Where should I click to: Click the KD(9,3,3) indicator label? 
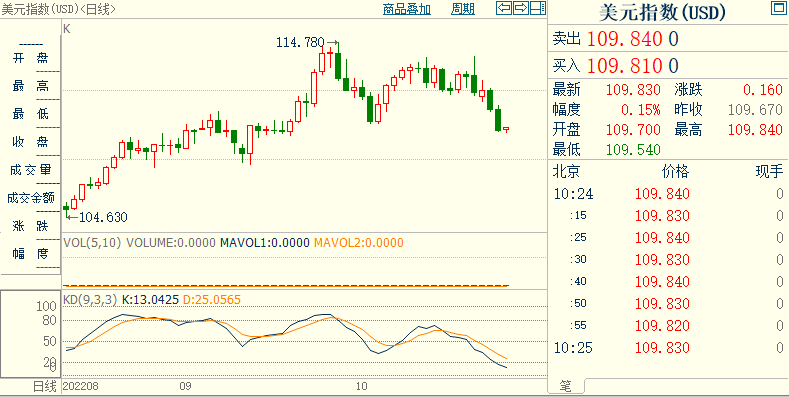tap(90, 300)
